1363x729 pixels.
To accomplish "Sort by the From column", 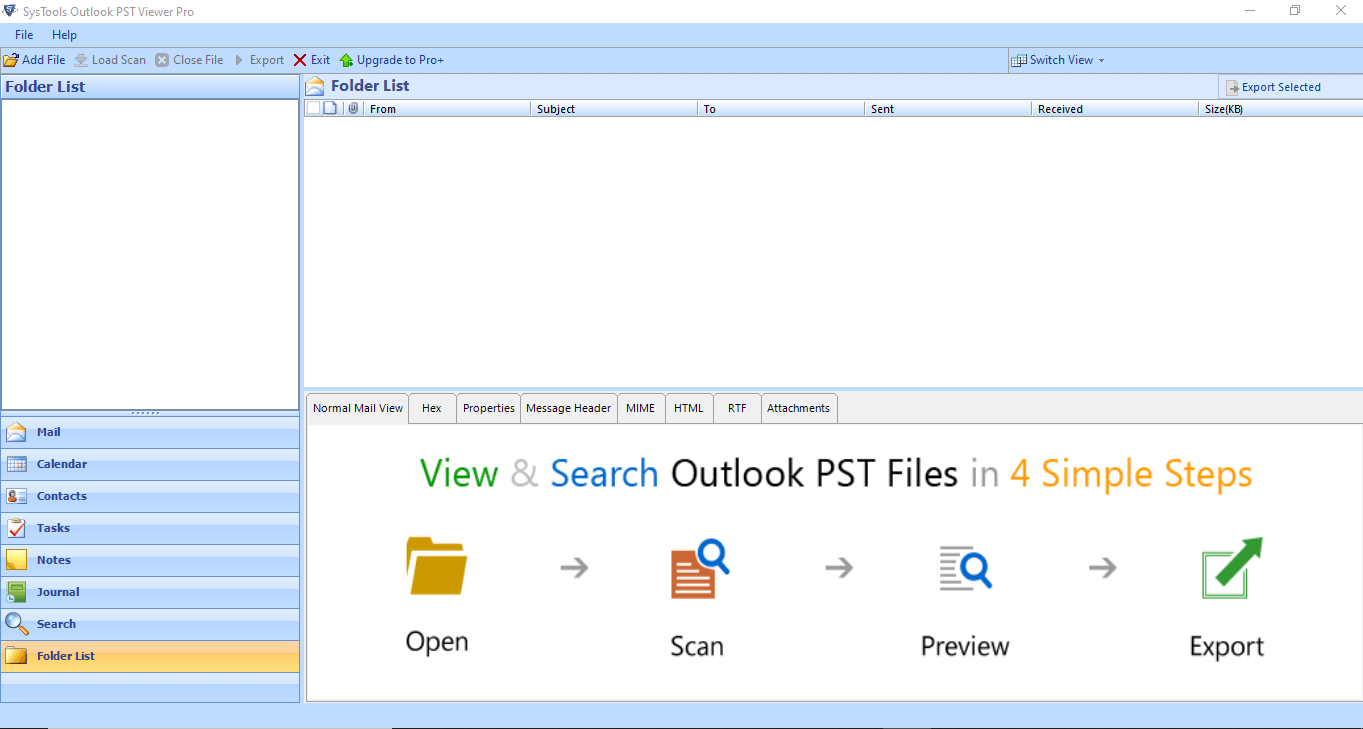I will 446,109.
